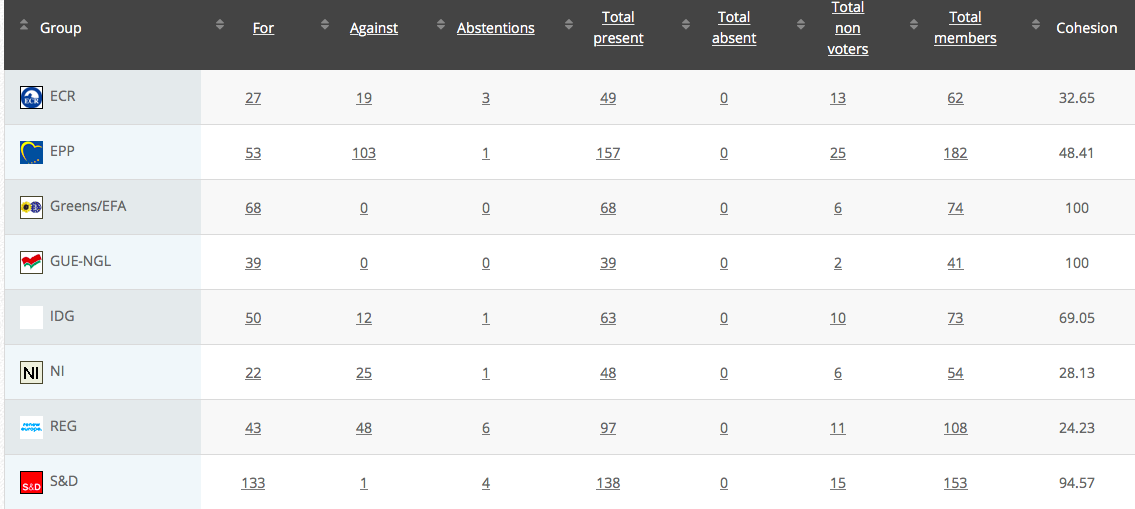Click the EPP group logo icon

(31, 153)
